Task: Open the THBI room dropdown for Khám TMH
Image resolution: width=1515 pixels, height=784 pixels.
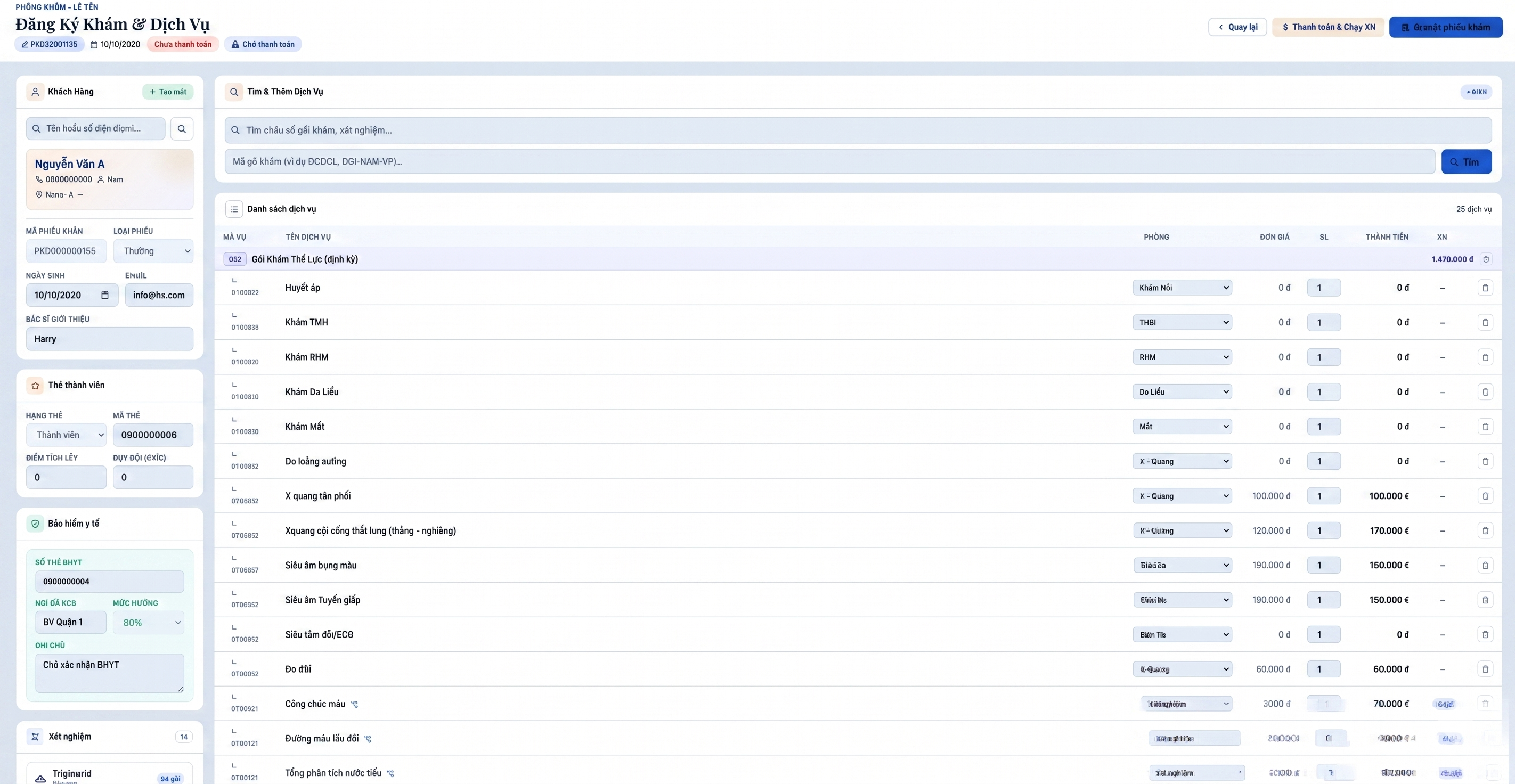Action: (1182, 322)
